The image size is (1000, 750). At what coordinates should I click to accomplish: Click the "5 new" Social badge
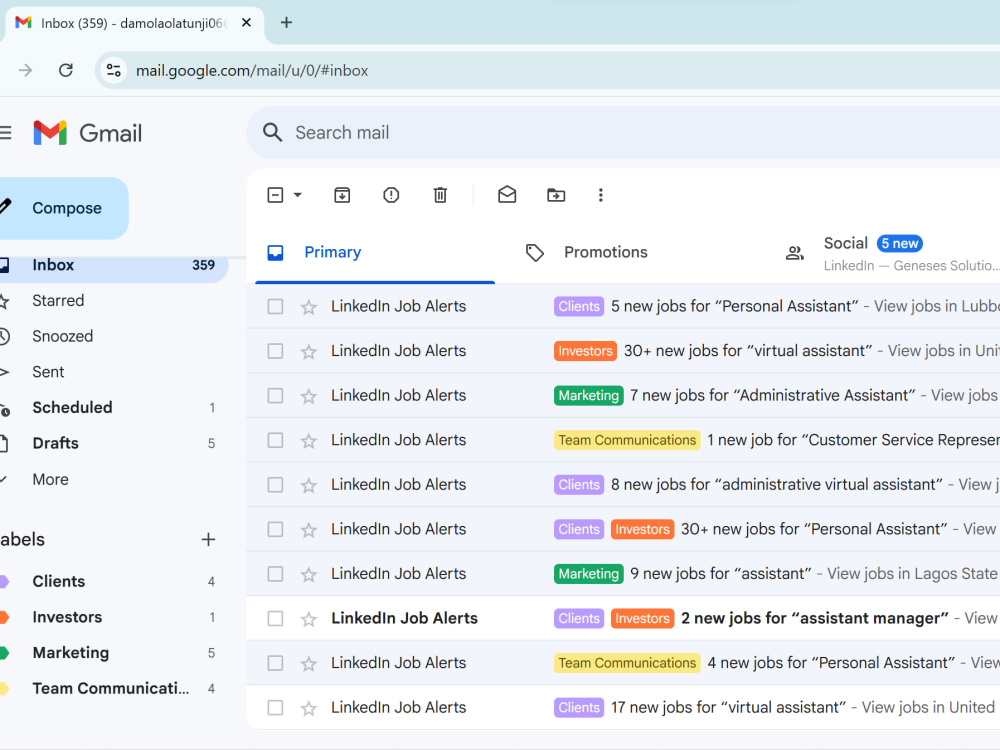(899, 243)
